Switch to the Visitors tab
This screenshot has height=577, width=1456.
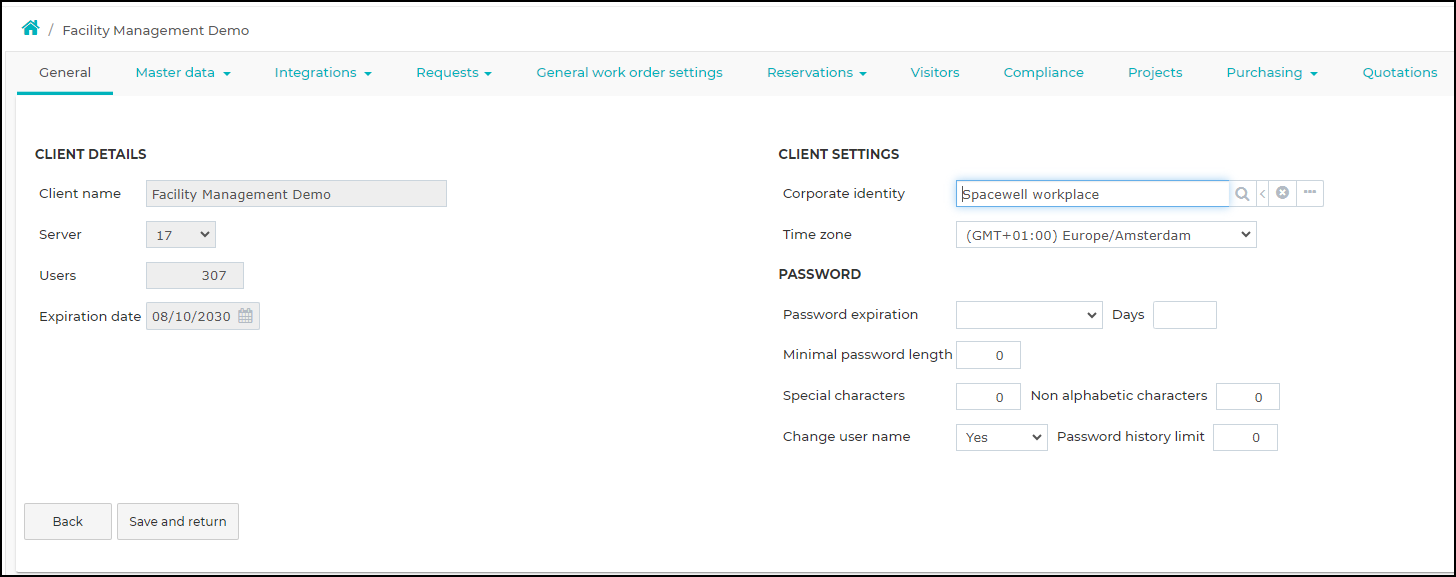[x=935, y=73]
